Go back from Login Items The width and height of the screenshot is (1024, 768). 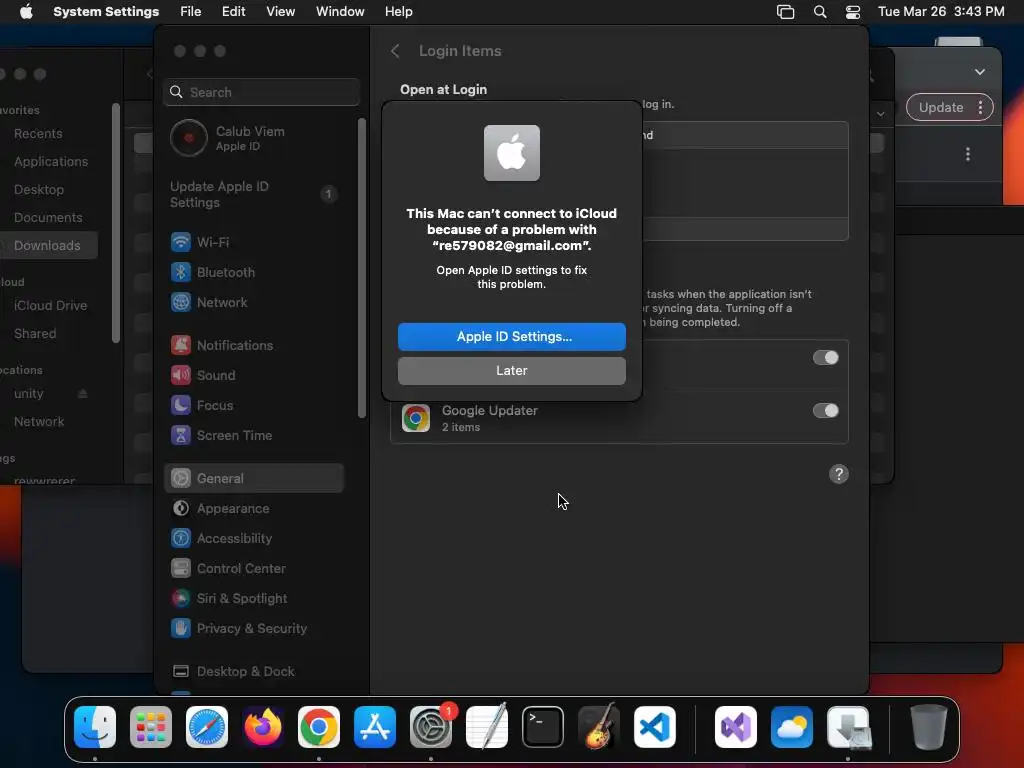[x=395, y=51]
